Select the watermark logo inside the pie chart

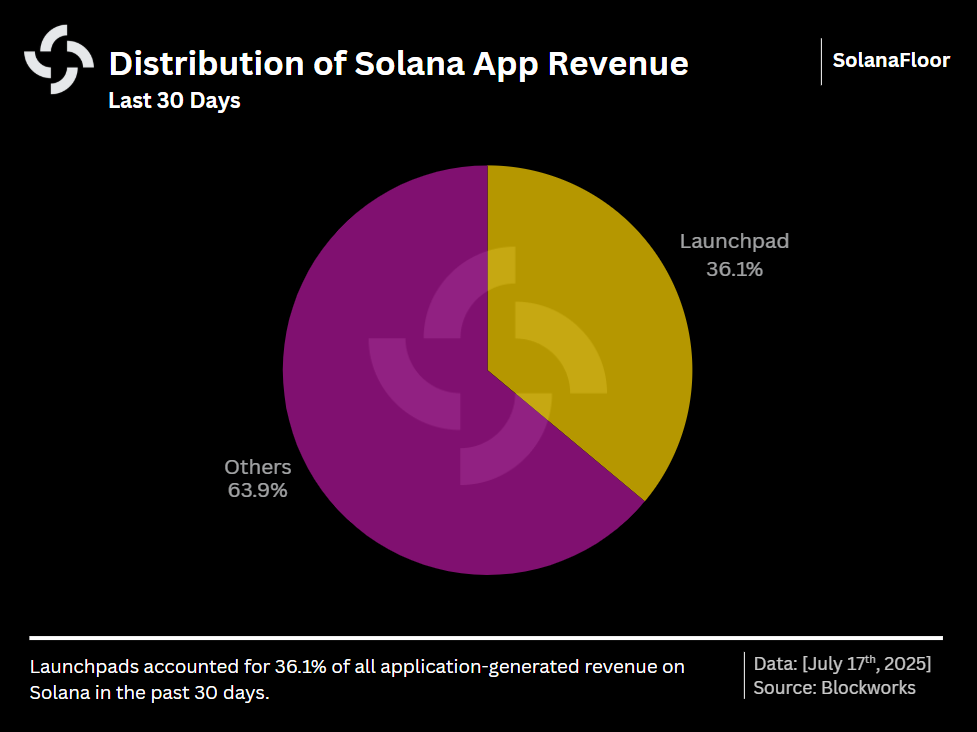[487, 370]
